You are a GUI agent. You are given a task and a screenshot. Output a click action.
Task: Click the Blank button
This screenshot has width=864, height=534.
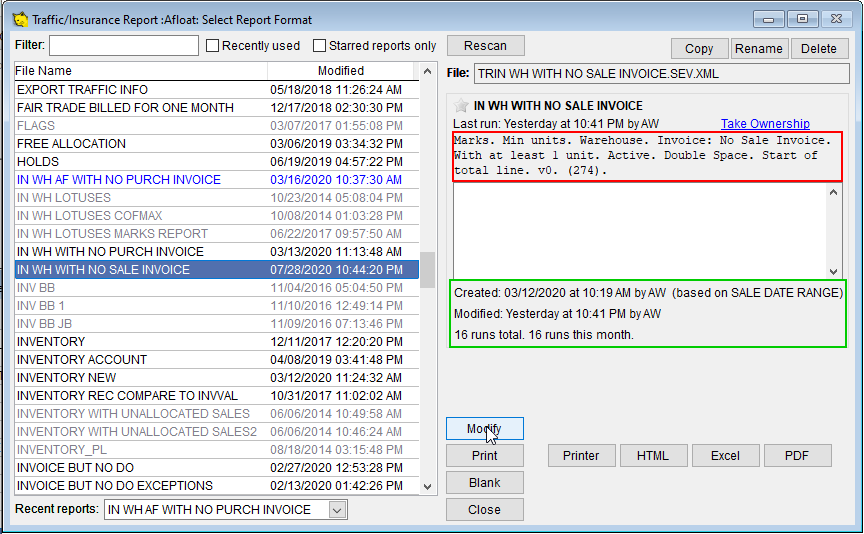(x=485, y=483)
